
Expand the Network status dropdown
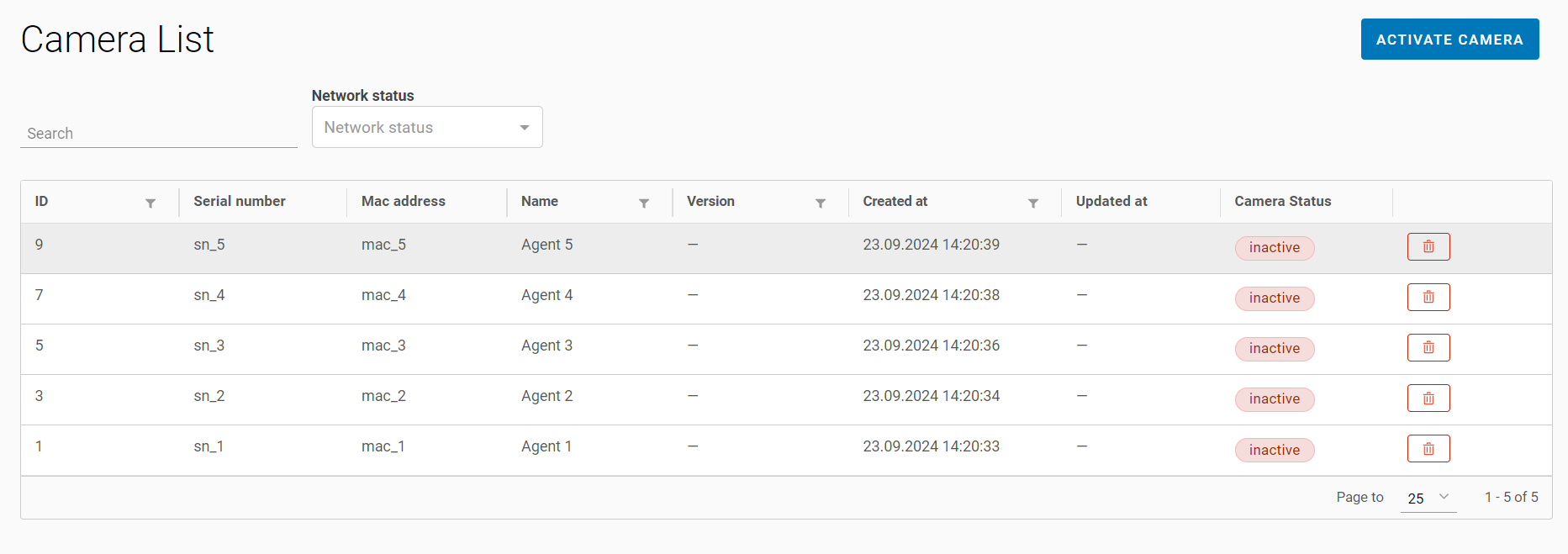point(427,127)
